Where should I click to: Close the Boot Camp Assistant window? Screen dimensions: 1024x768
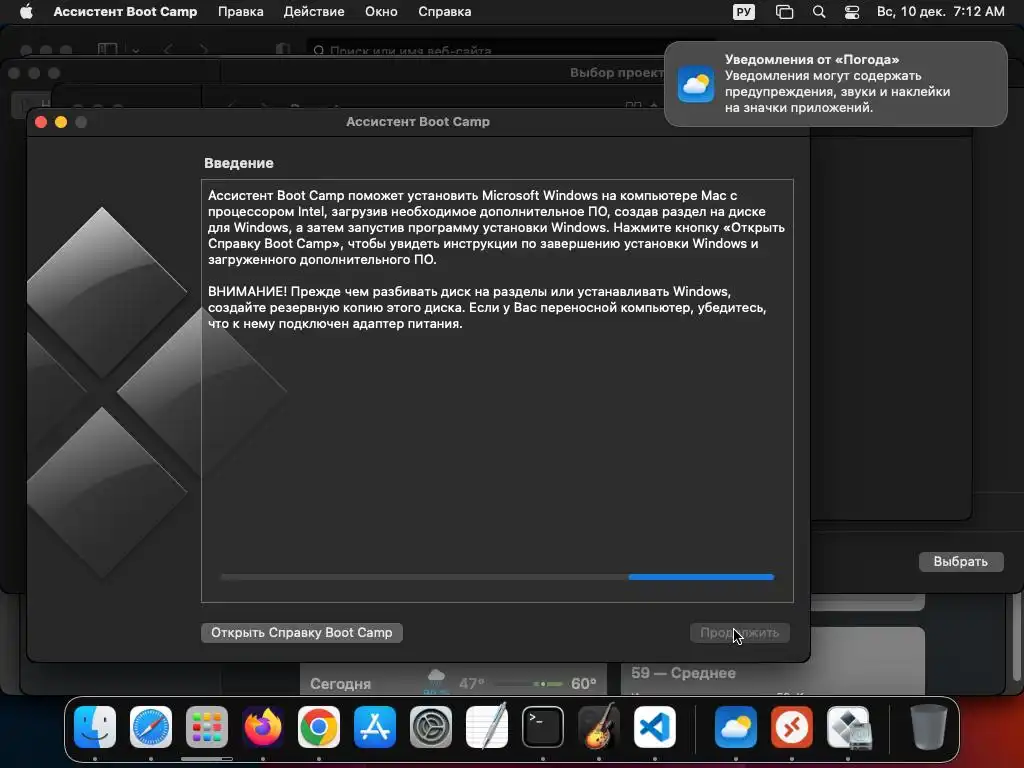40,122
